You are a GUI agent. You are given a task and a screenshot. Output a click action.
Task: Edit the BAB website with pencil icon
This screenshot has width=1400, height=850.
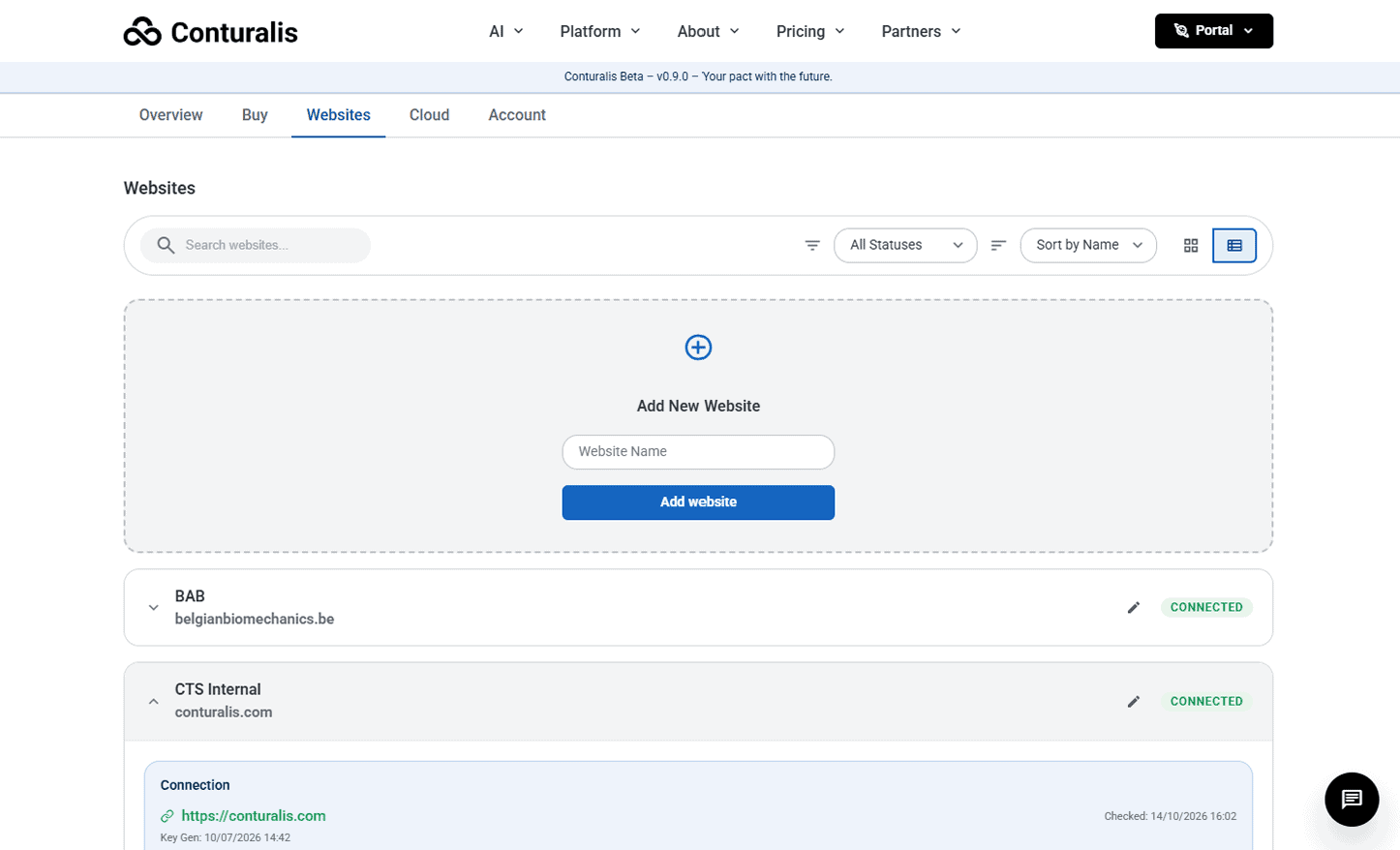pyautogui.click(x=1134, y=608)
